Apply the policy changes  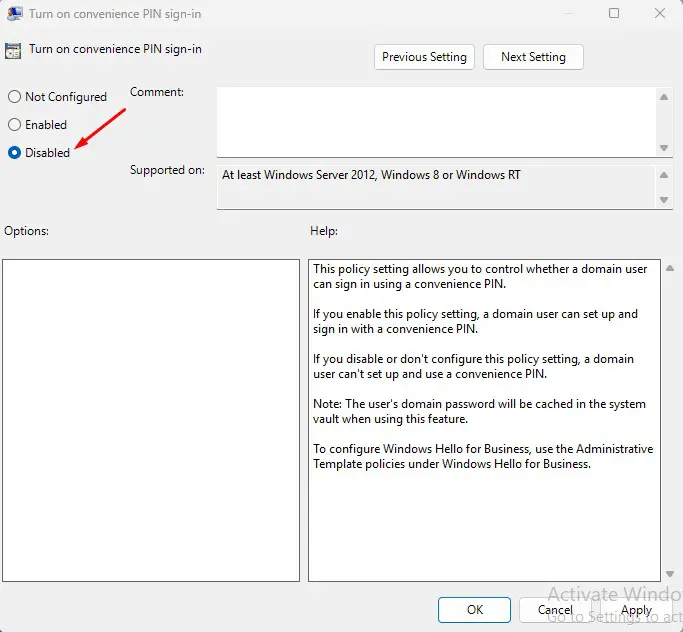tap(636, 609)
